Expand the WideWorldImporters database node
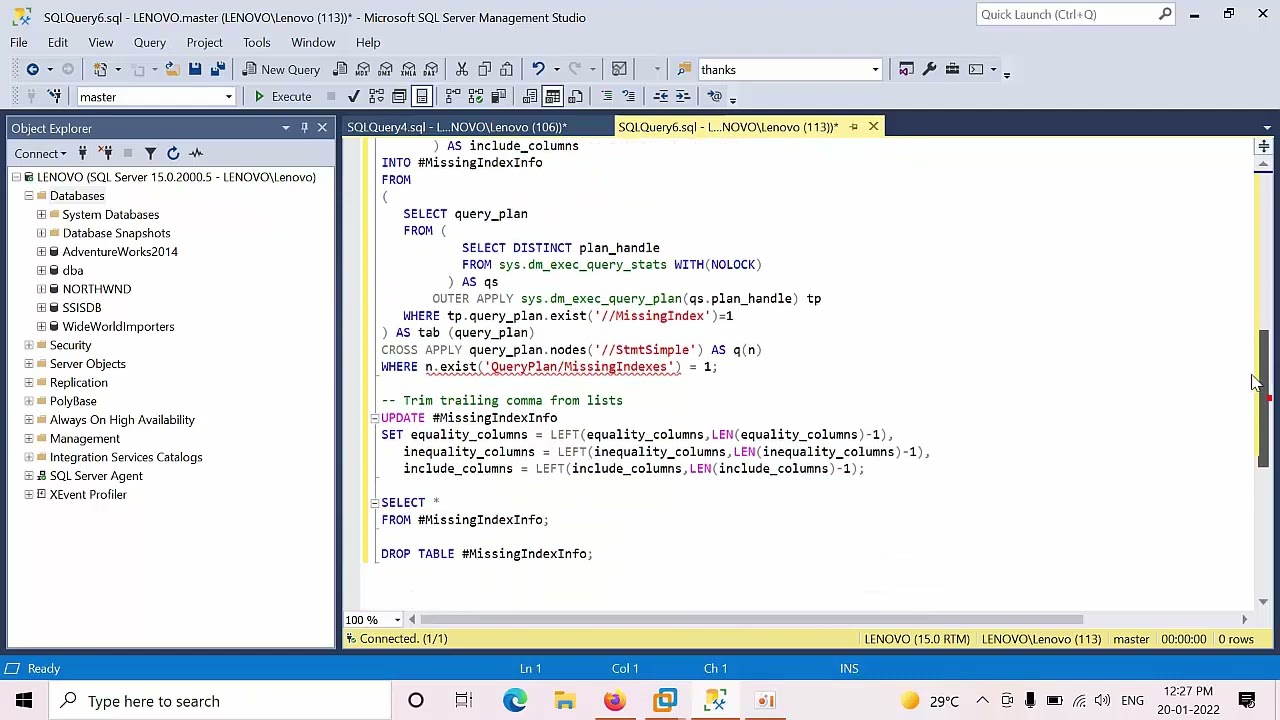 coord(42,327)
